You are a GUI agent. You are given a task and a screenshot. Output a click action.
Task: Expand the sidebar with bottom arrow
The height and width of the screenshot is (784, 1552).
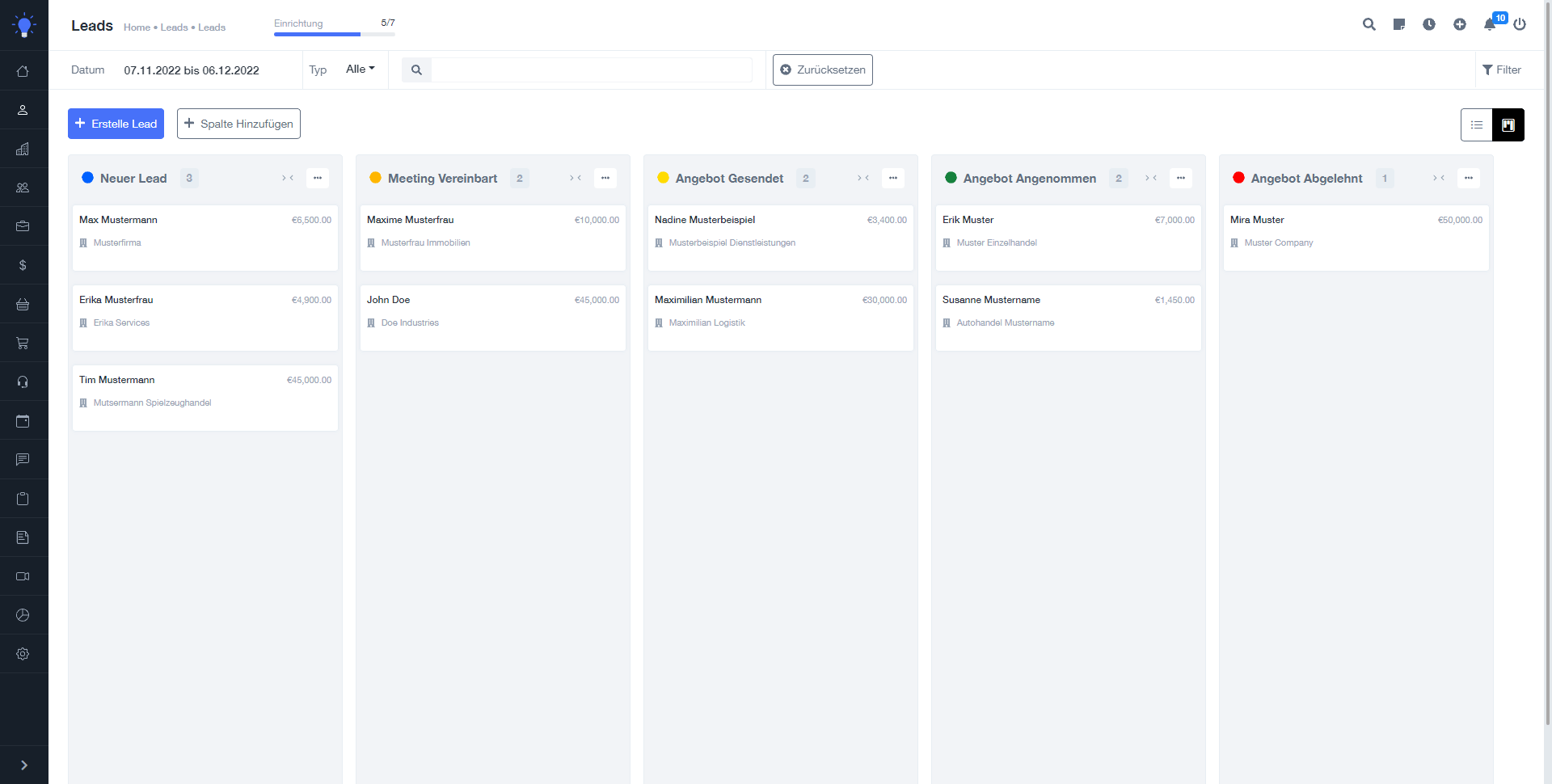[23, 765]
